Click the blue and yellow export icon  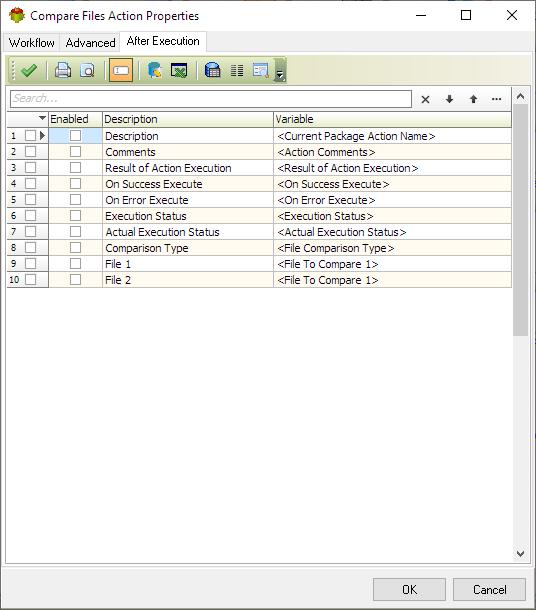(155, 70)
